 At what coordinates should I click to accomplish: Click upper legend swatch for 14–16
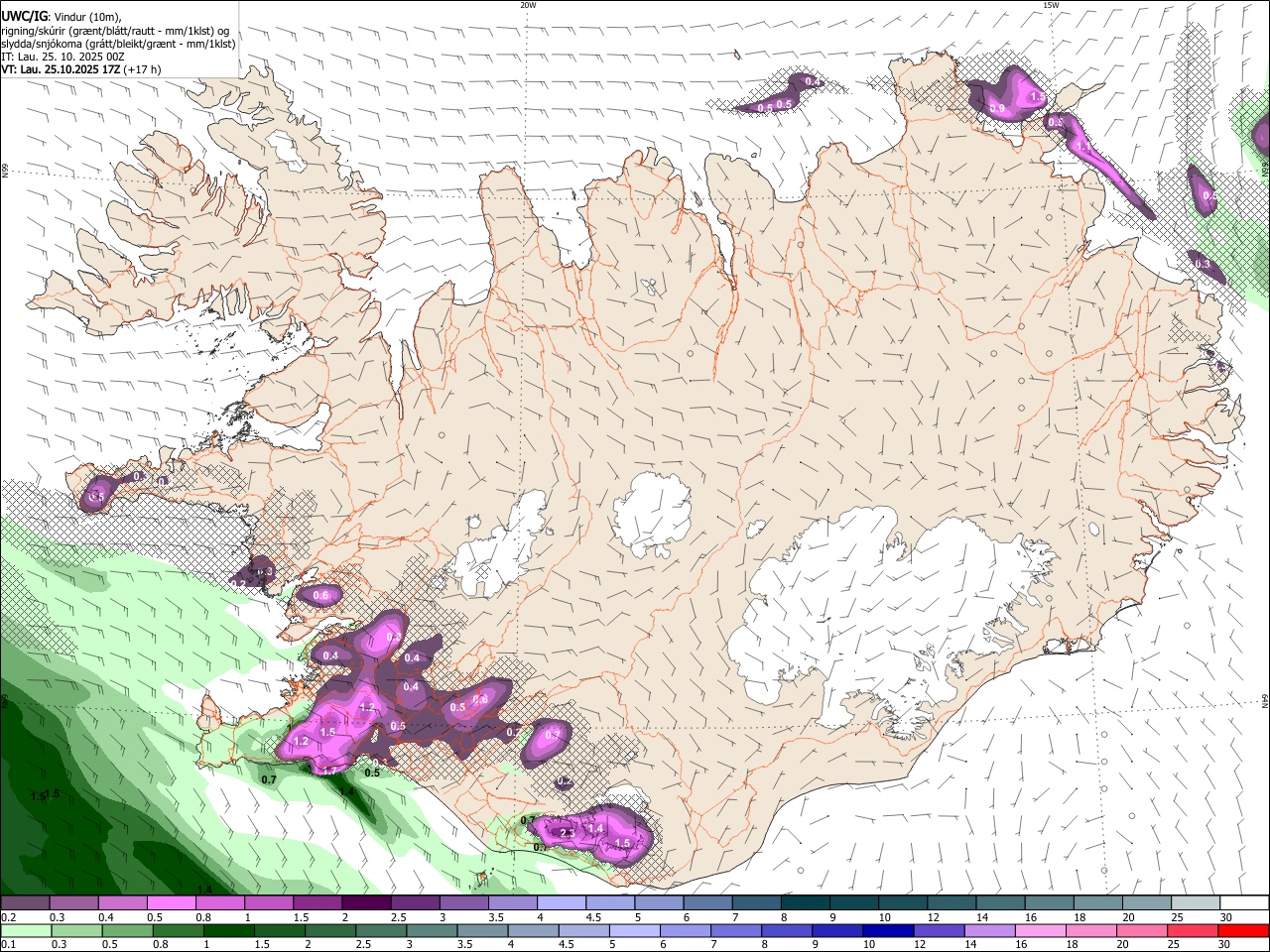pyautogui.click(x=999, y=903)
